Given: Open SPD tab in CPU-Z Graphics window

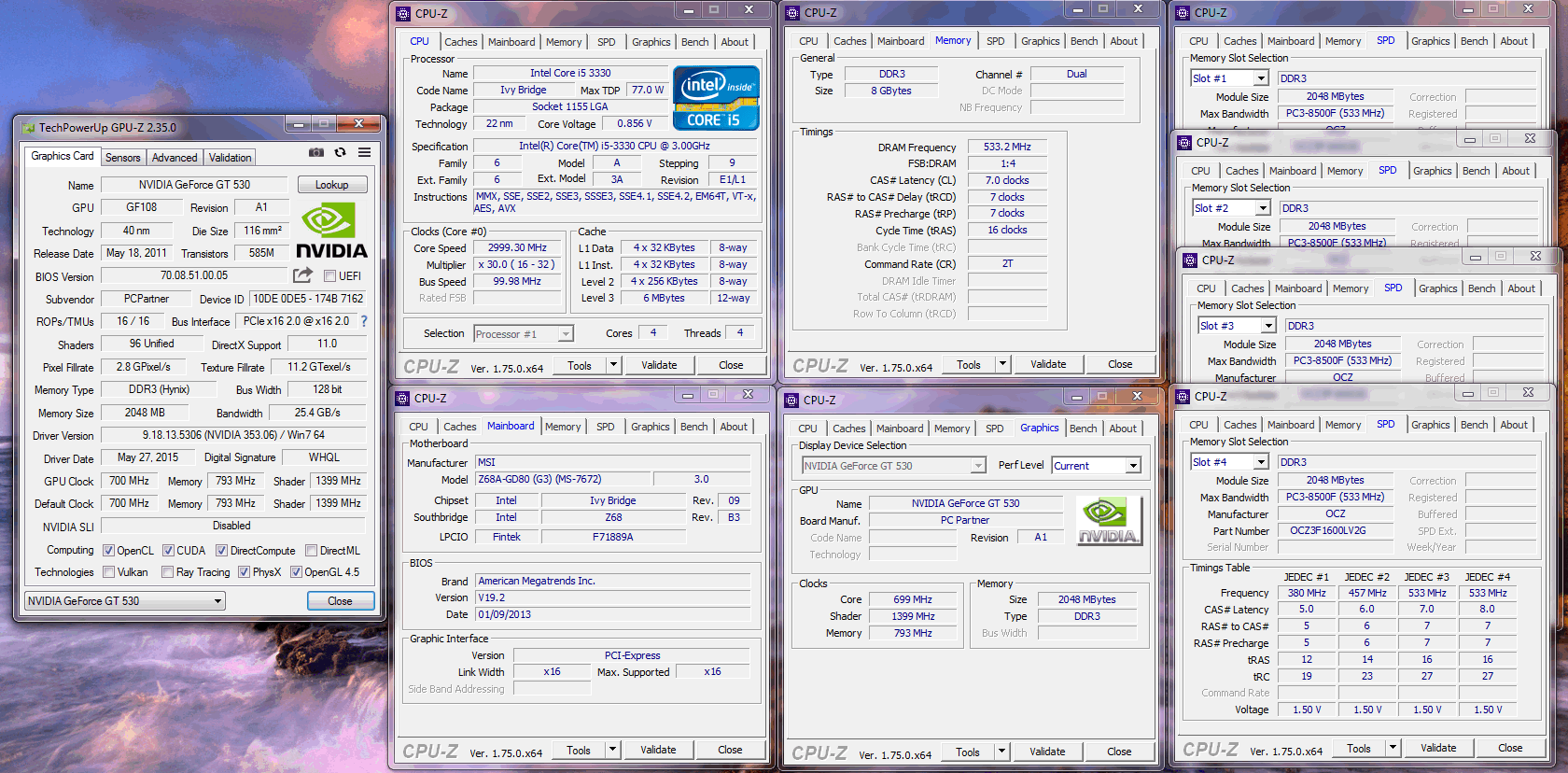Looking at the screenshot, I should 995,429.
